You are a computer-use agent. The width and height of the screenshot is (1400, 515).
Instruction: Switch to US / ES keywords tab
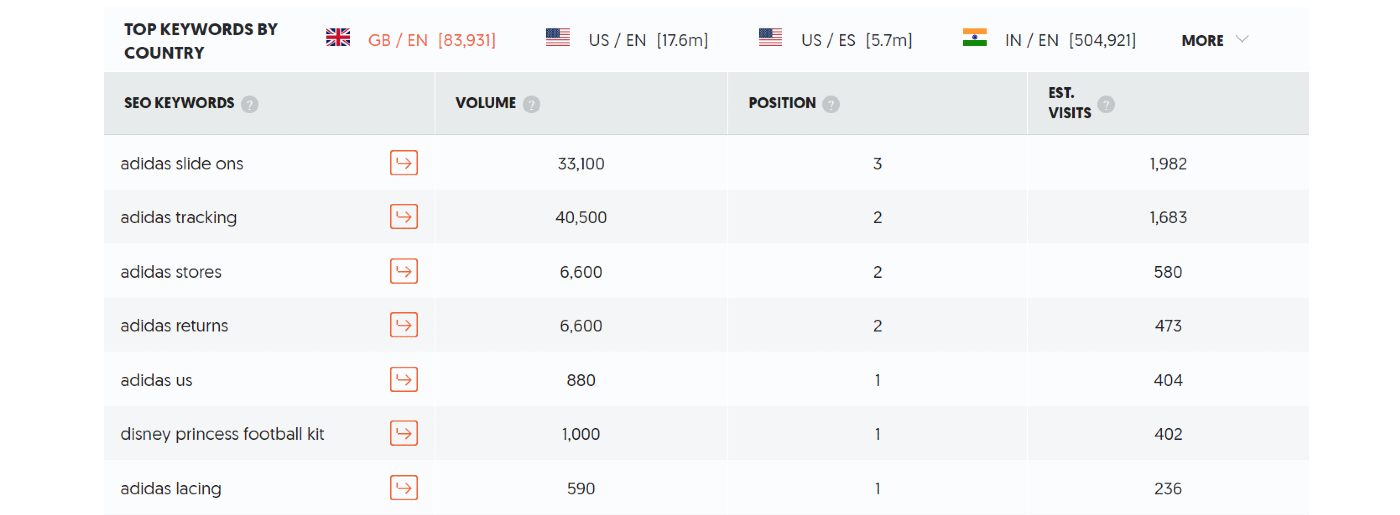pos(835,40)
